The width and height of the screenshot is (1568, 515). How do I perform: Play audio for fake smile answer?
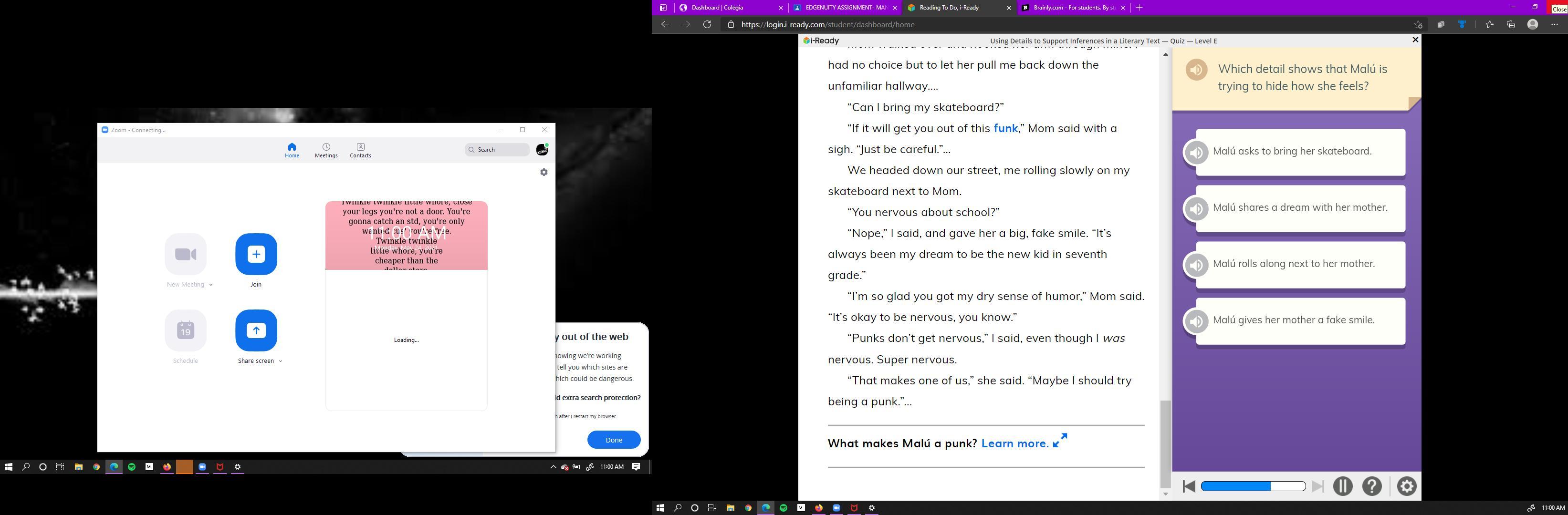point(1196,321)
